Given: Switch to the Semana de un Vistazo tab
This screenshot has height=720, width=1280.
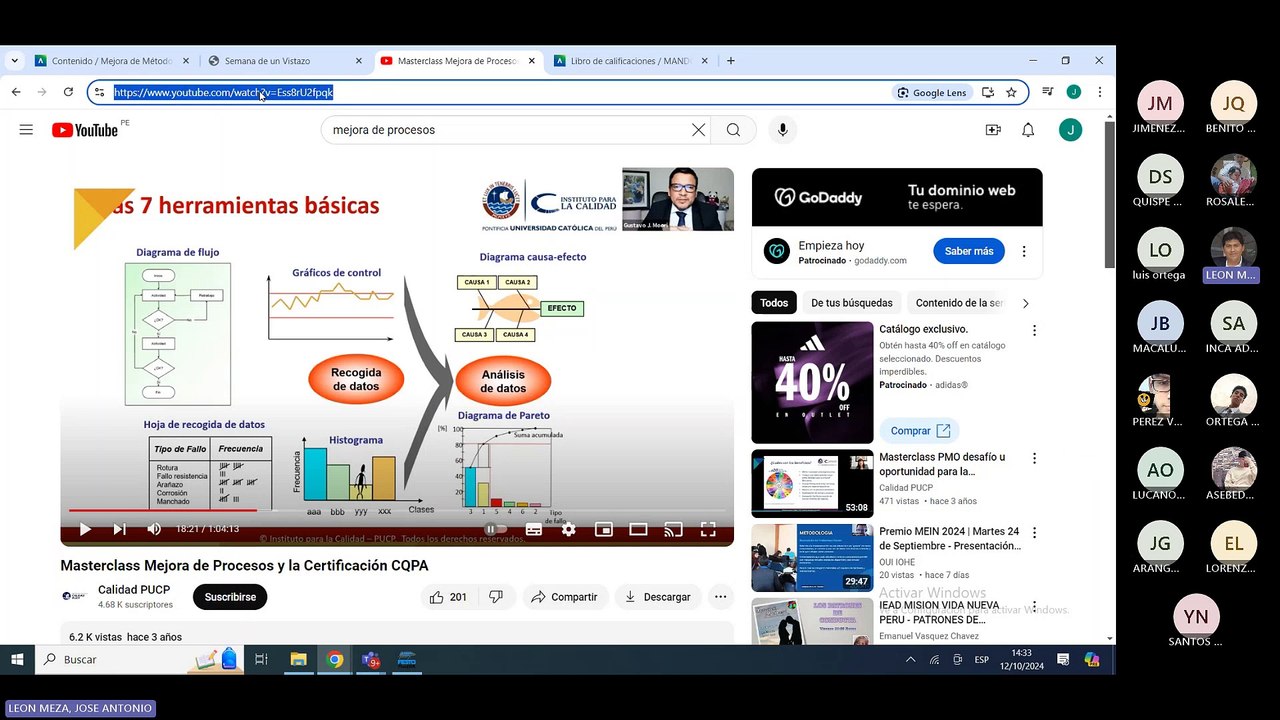Looking at the screenshot, I should pyautogui.click(x=285, y=61).
